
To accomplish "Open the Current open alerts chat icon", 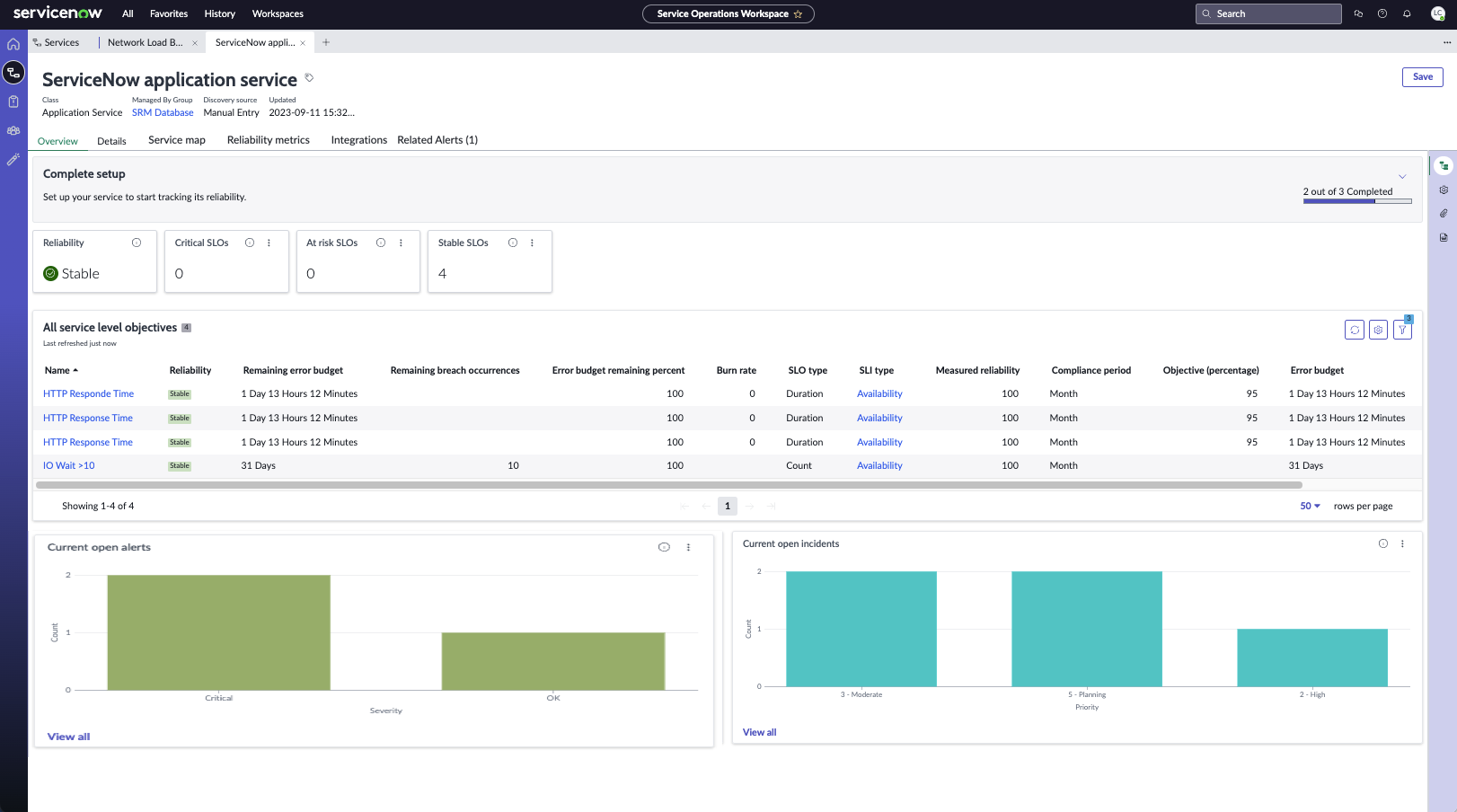I will coord(664,547).
